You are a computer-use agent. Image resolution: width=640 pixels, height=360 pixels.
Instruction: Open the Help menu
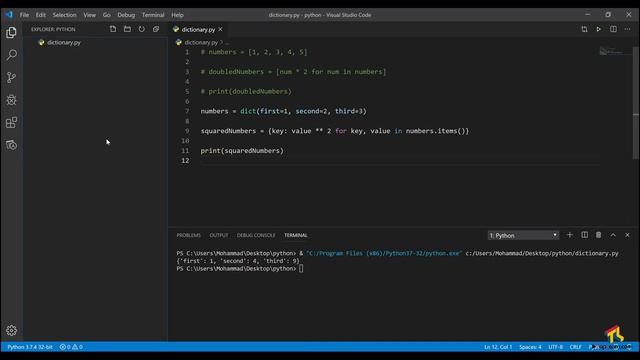pyautogui.click(x=177, y=15)
